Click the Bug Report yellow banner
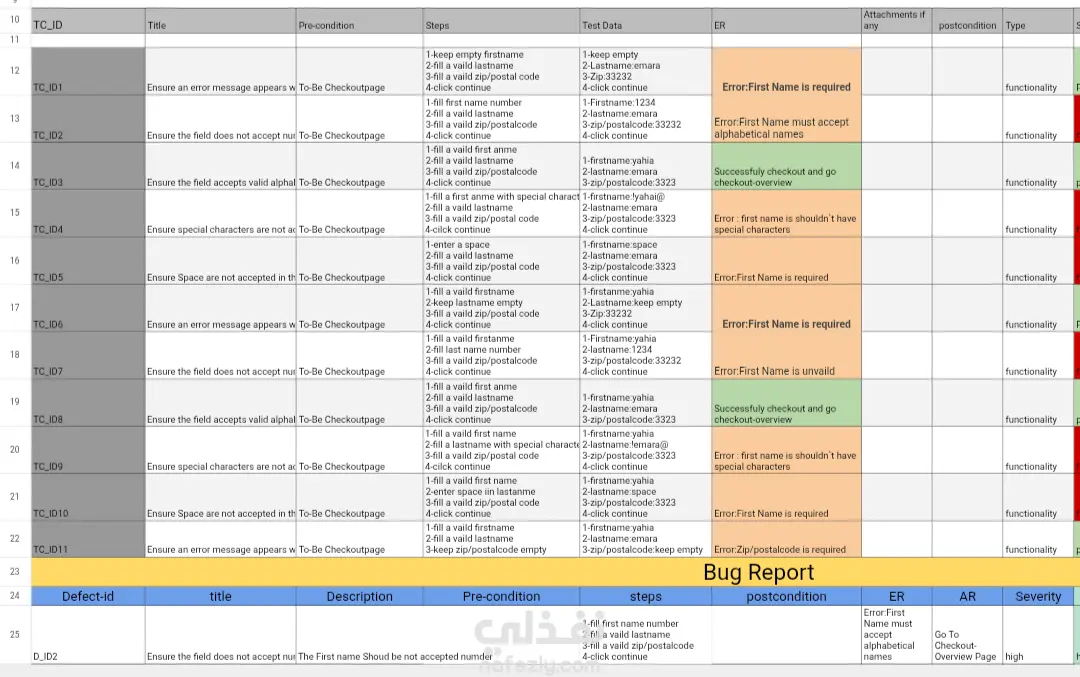Screen dimensions: 1080x677 click(x=555, y=572)
